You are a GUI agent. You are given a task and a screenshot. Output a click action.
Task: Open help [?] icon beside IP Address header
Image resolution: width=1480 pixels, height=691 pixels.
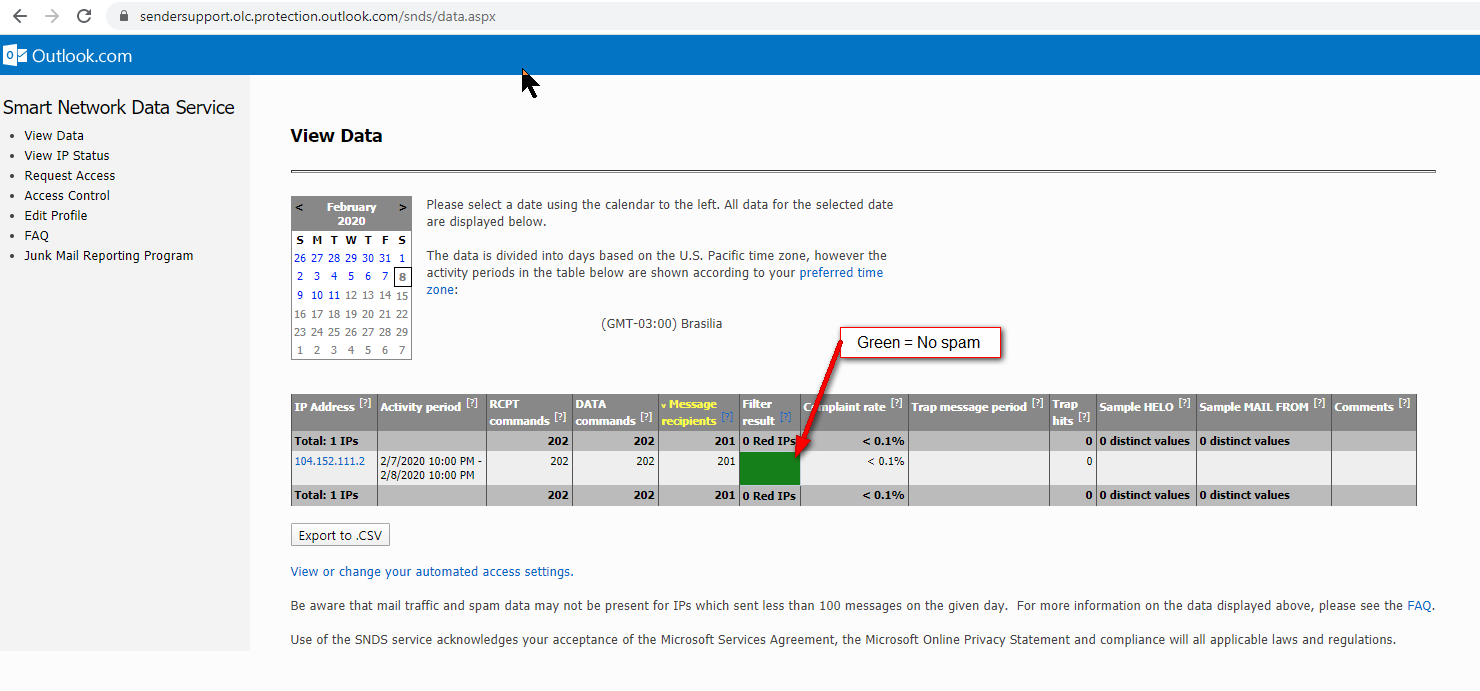pyautogui.click(x=365, y=403)
